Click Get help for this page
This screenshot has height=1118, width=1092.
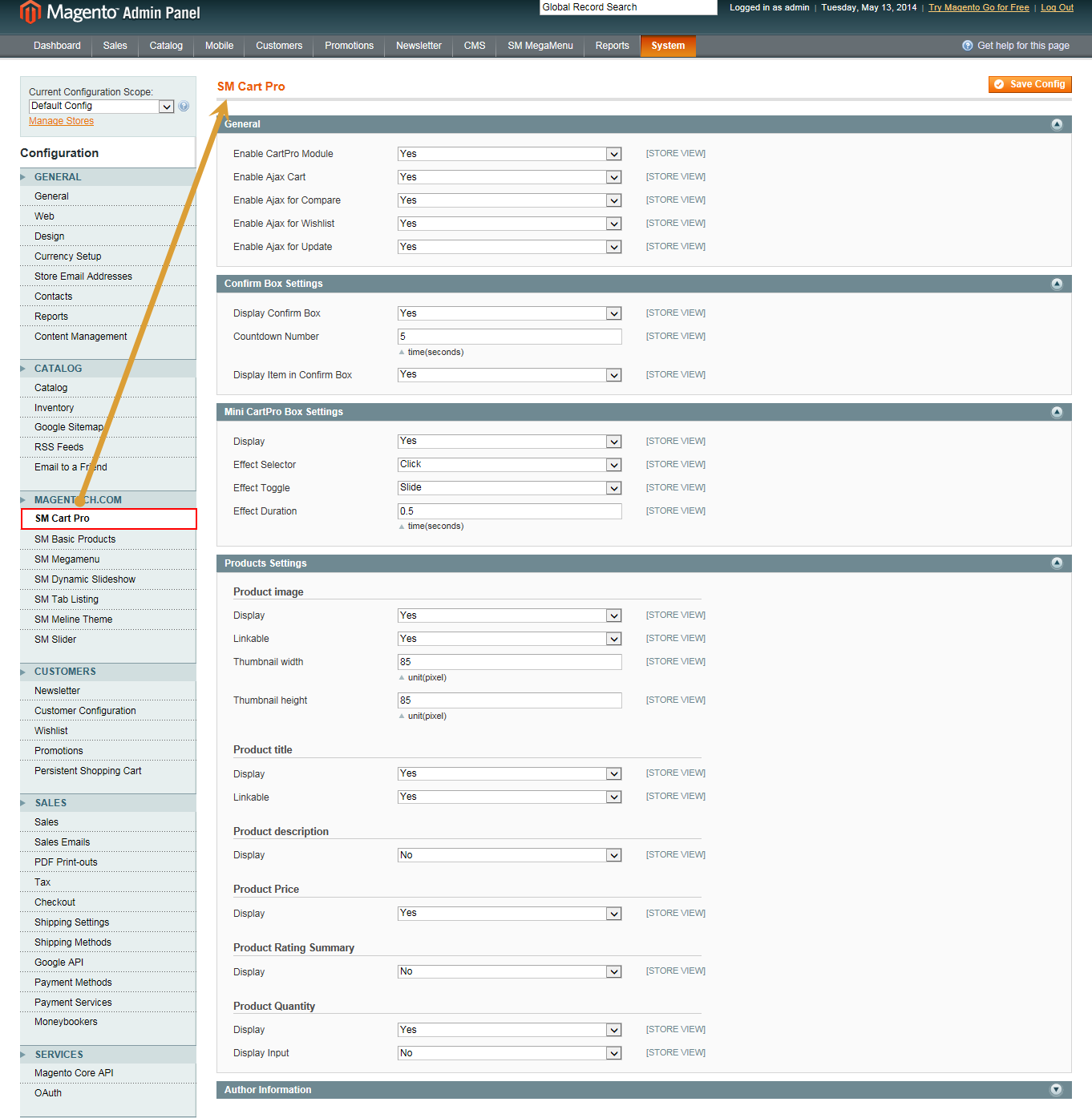tap(1023, 46)
